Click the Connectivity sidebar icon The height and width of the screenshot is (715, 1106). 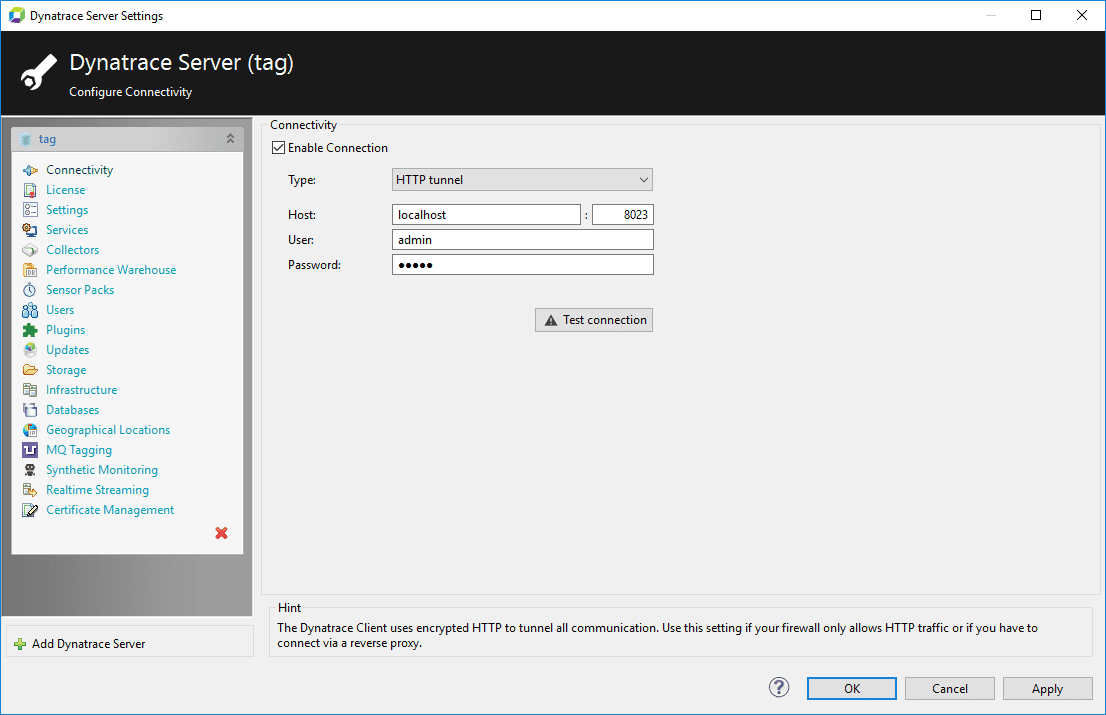30,170
